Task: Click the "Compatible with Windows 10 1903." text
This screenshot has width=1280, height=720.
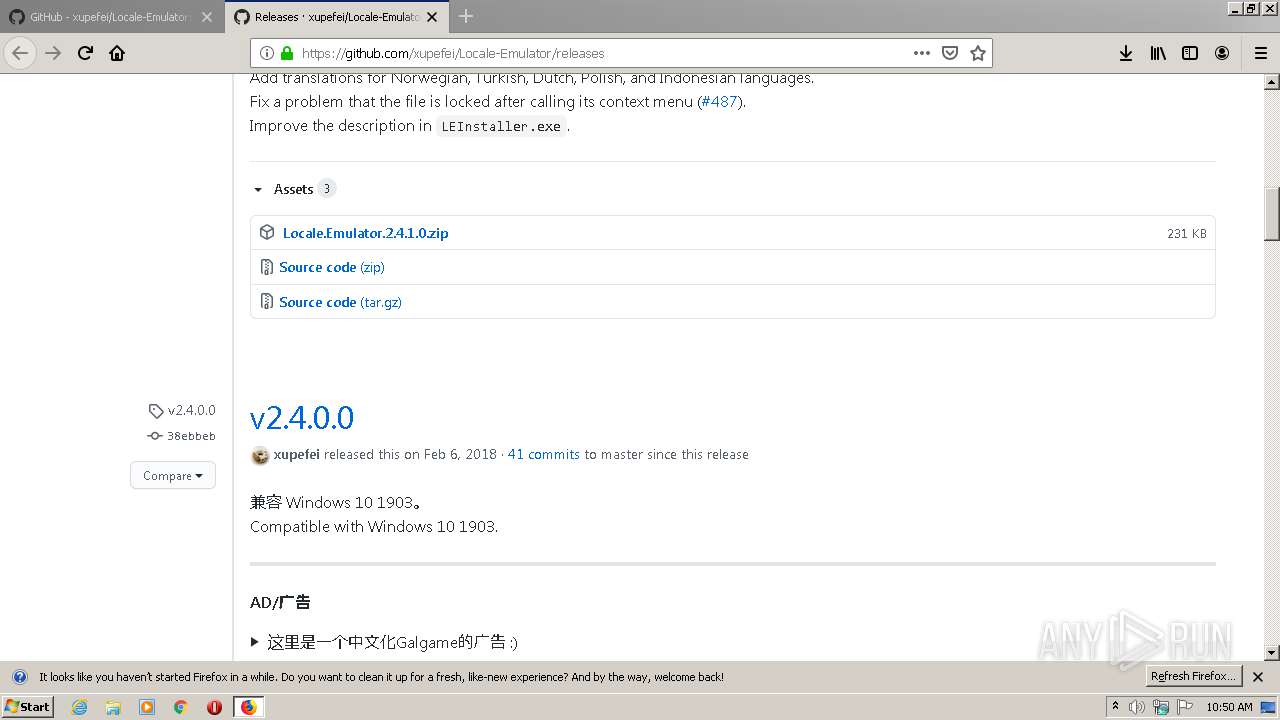Action: coord(374,526)
